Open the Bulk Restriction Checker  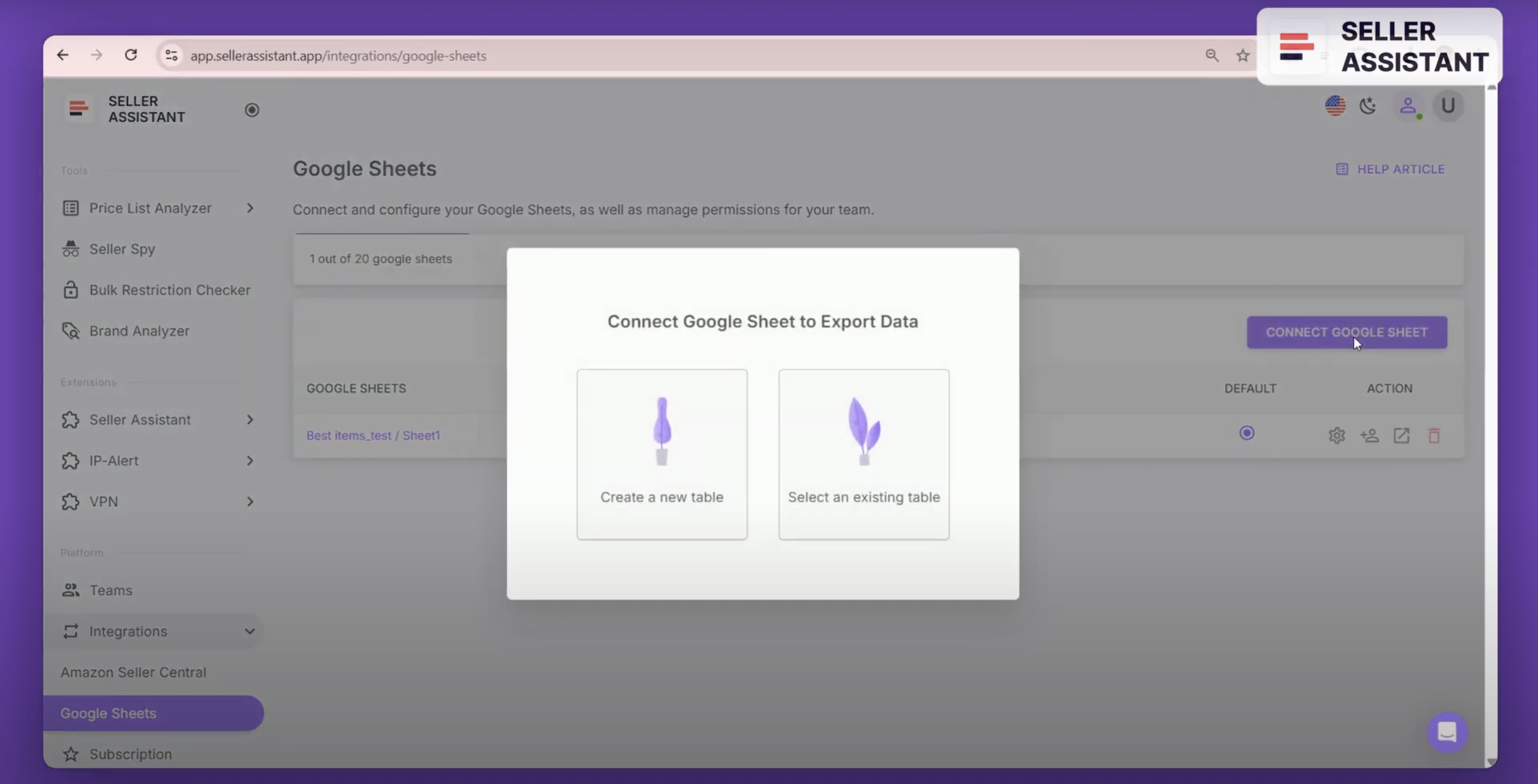[169, 290]
